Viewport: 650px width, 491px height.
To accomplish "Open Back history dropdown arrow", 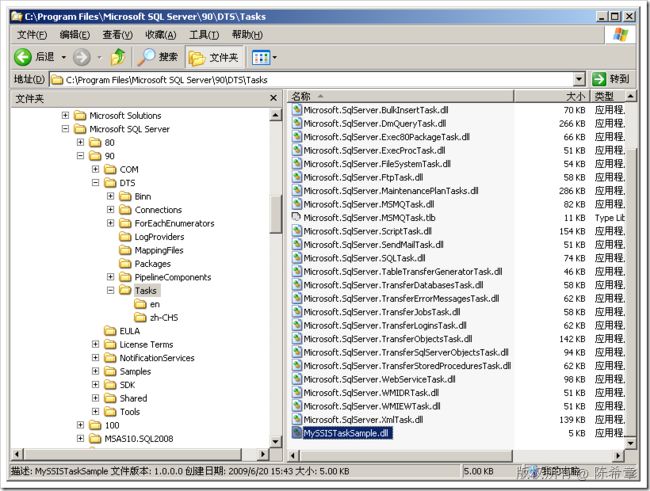I will [64, 57].
